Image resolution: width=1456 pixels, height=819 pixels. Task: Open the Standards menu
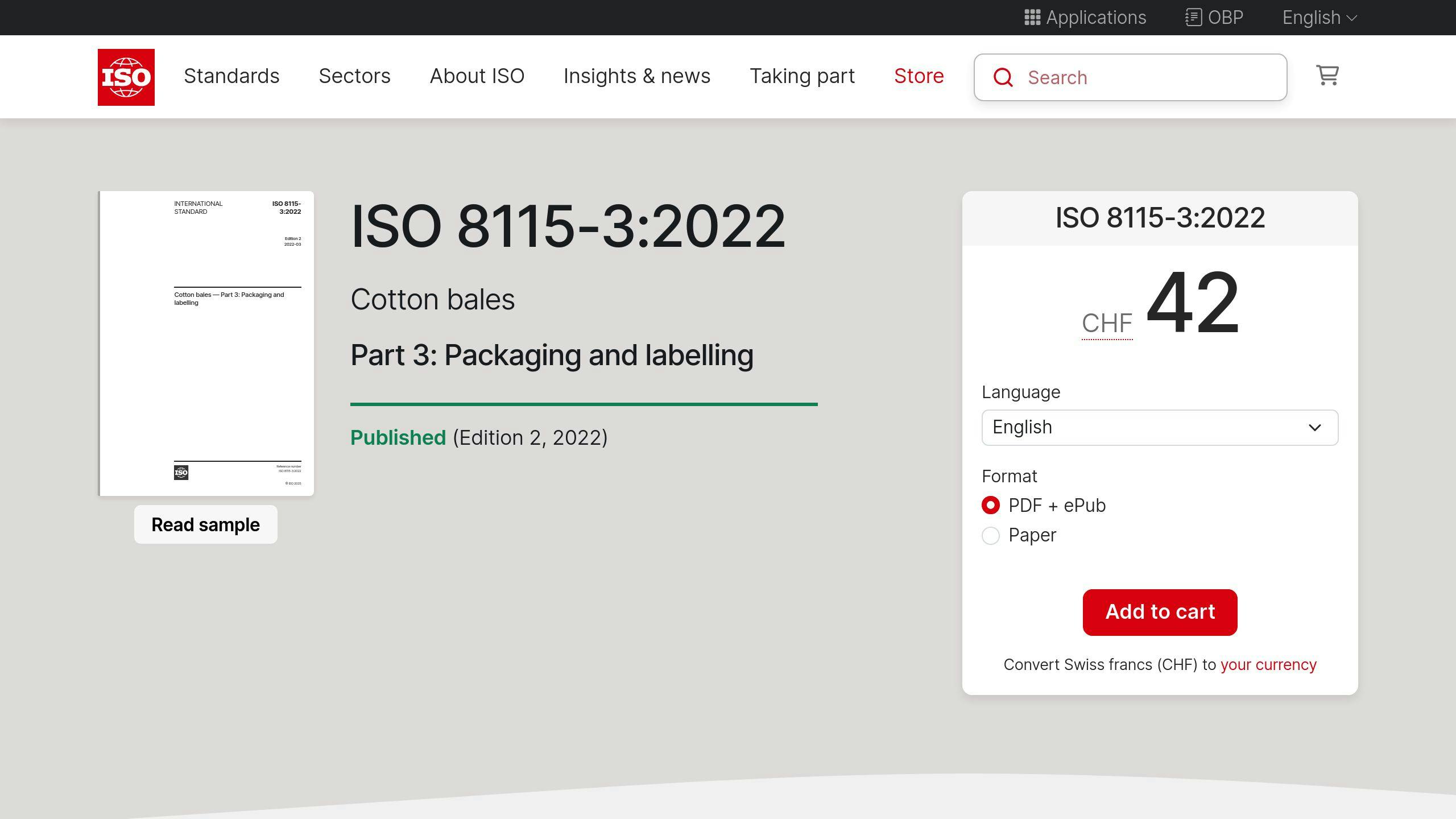tap(231, 76)
